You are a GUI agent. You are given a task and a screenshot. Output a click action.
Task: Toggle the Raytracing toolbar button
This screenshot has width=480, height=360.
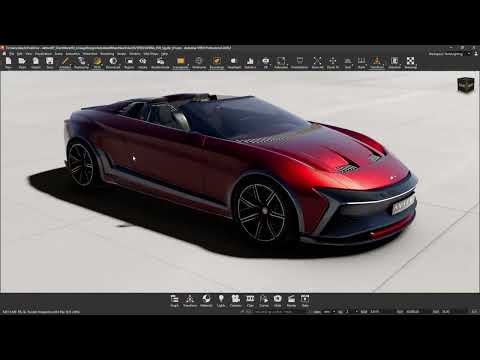(81, 61)
